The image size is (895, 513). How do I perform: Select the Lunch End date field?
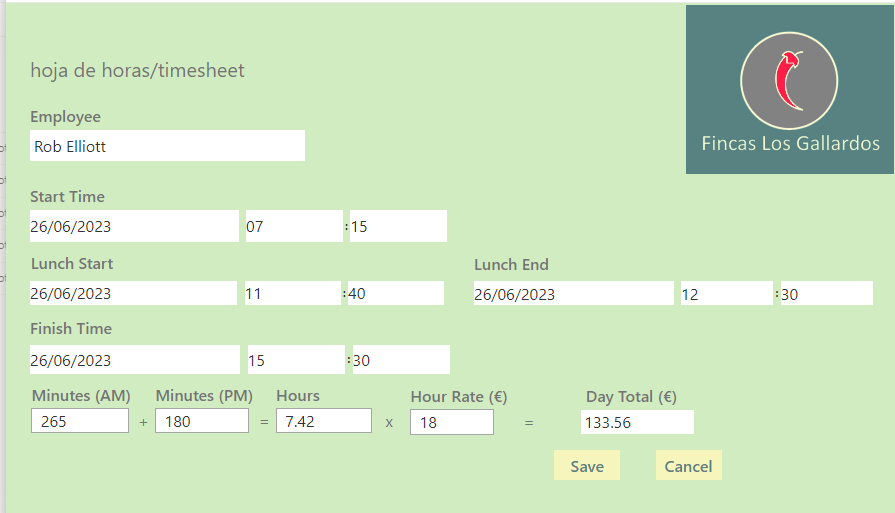coord(574,293)
